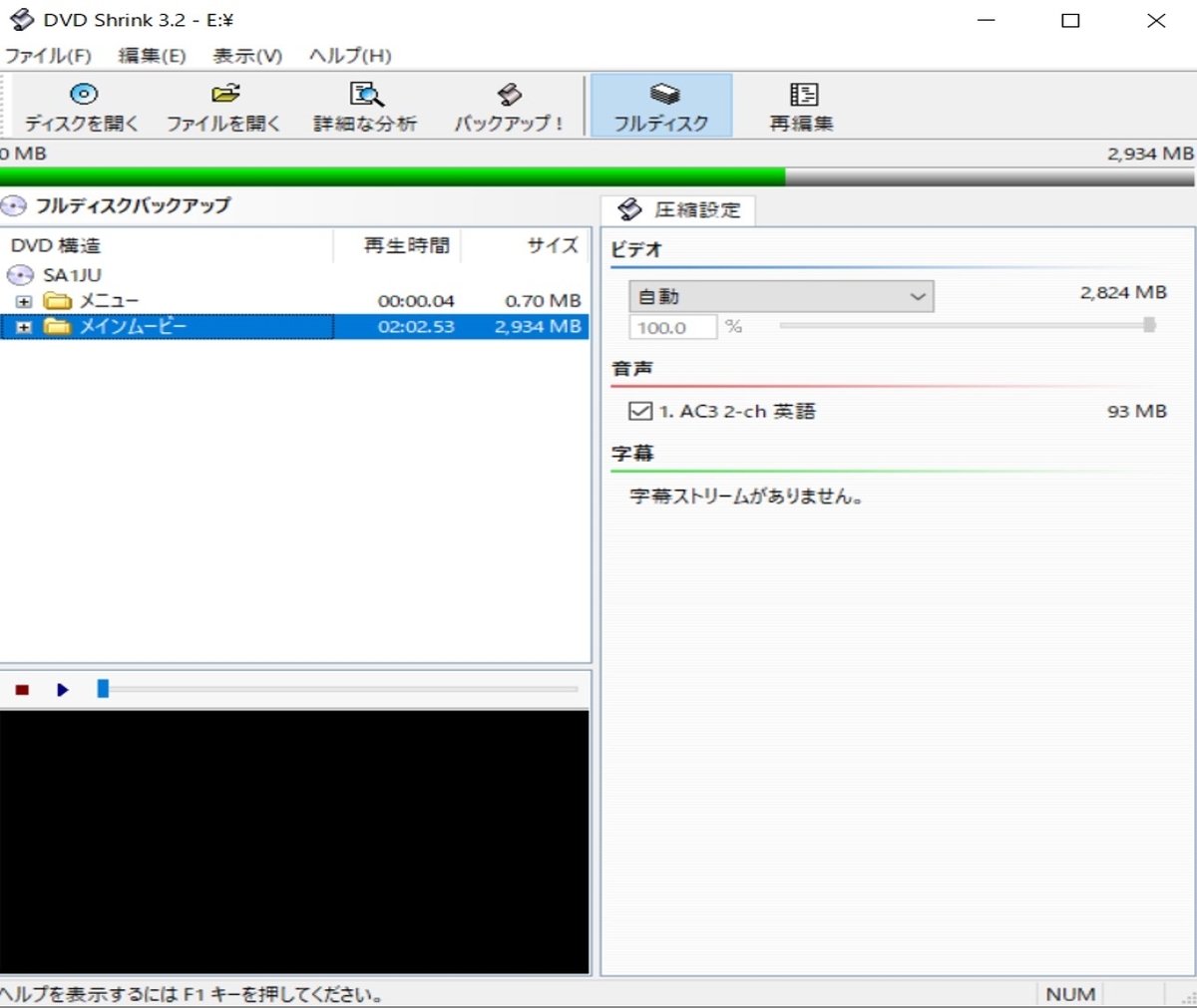Screen dimensions: 1197x1008
Task: Click the DVD Shrink title bar icon
Action: pyautogui.click(x=21, y=20)
